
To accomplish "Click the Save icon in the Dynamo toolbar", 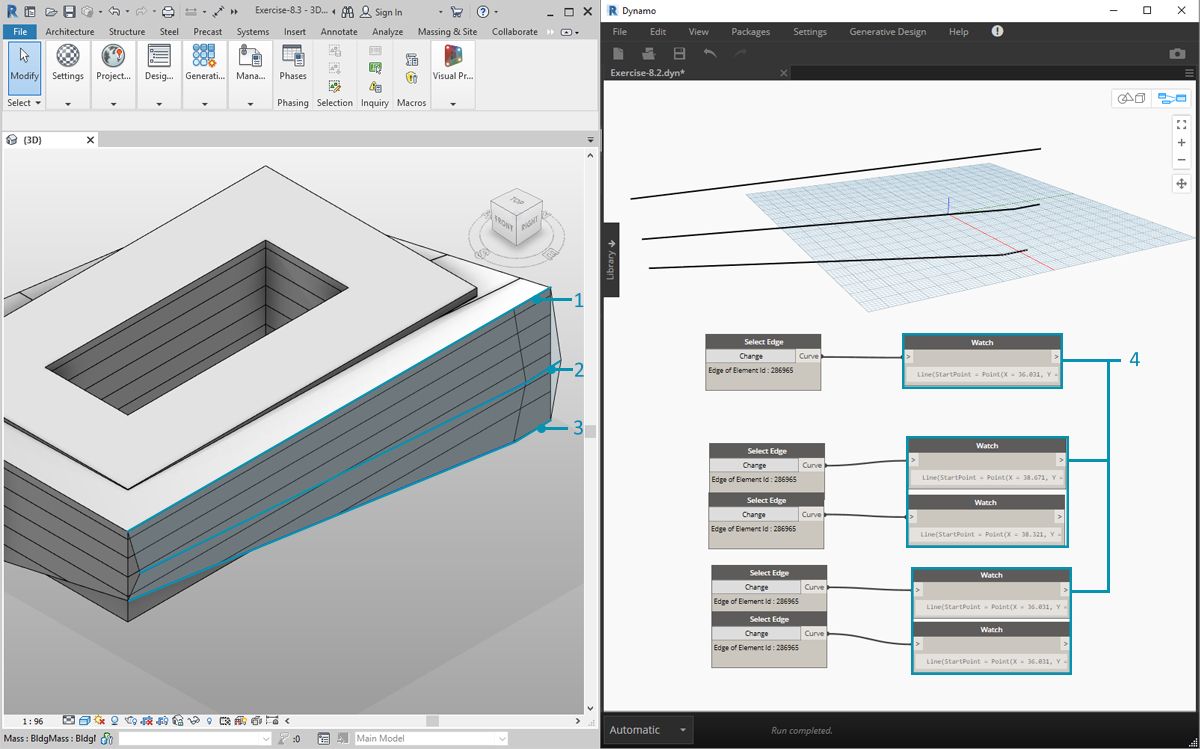I will click(679, 53).
